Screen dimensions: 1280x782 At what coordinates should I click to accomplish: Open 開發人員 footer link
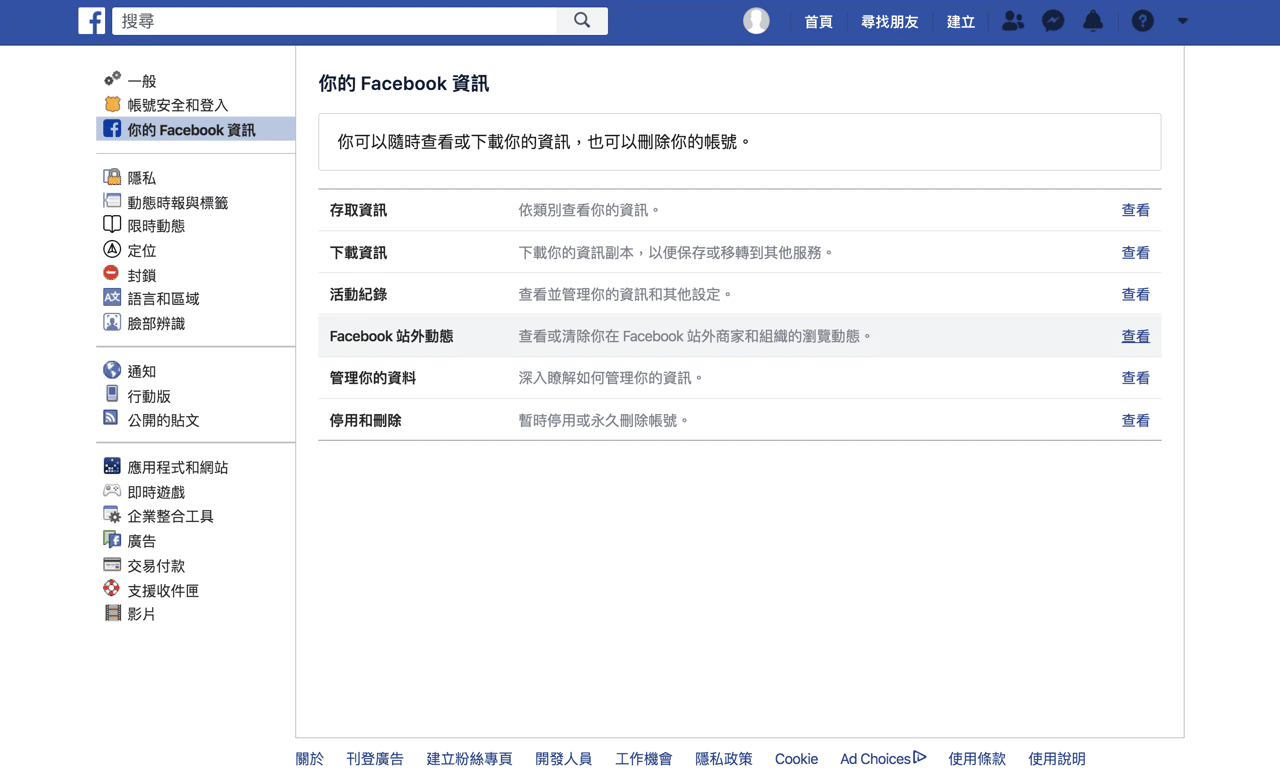pos(564,759)
